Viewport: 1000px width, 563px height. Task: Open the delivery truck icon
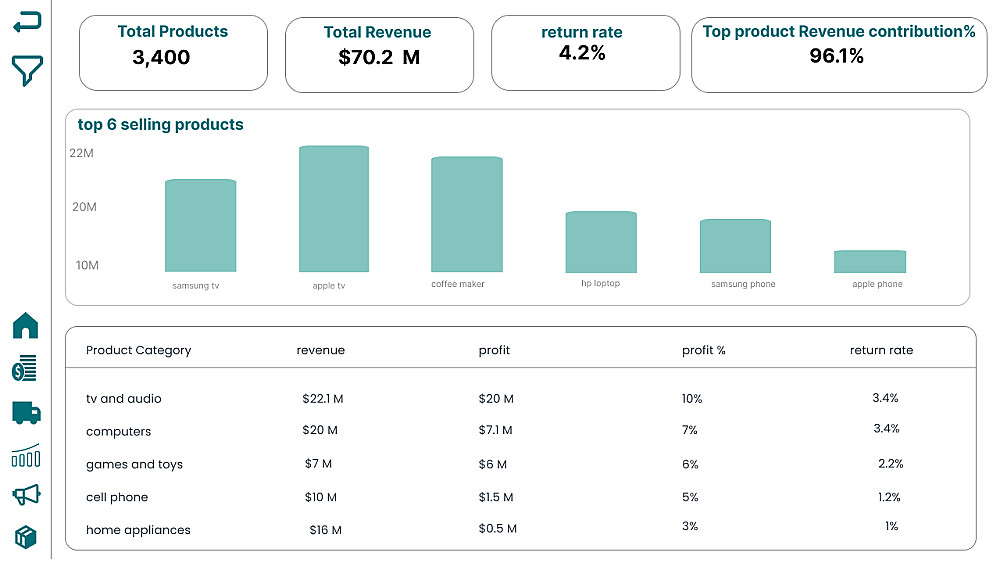(26, 412)
